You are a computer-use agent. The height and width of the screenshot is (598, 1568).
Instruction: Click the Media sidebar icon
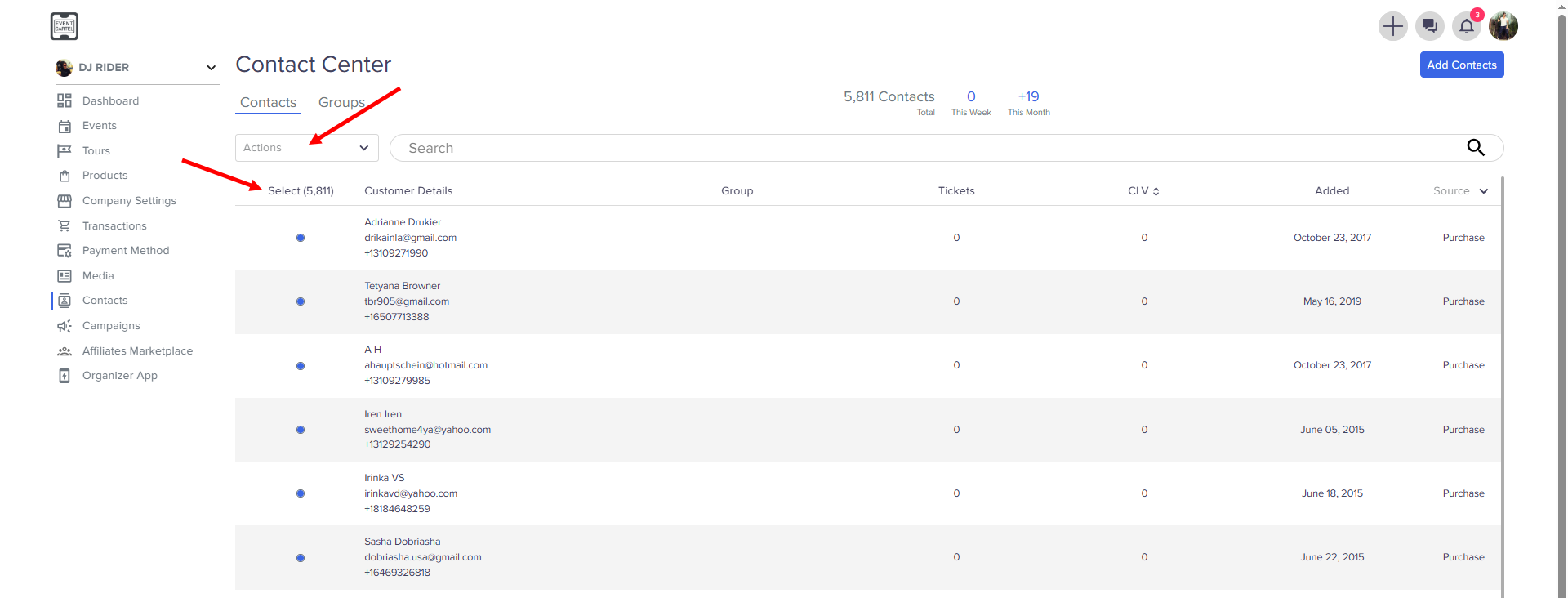pos(65,276)
